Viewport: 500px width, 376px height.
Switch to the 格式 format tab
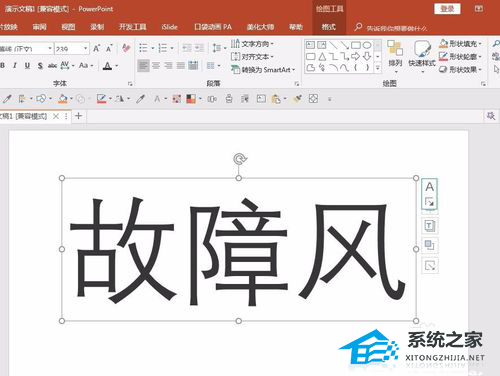(x=329, y=27)
